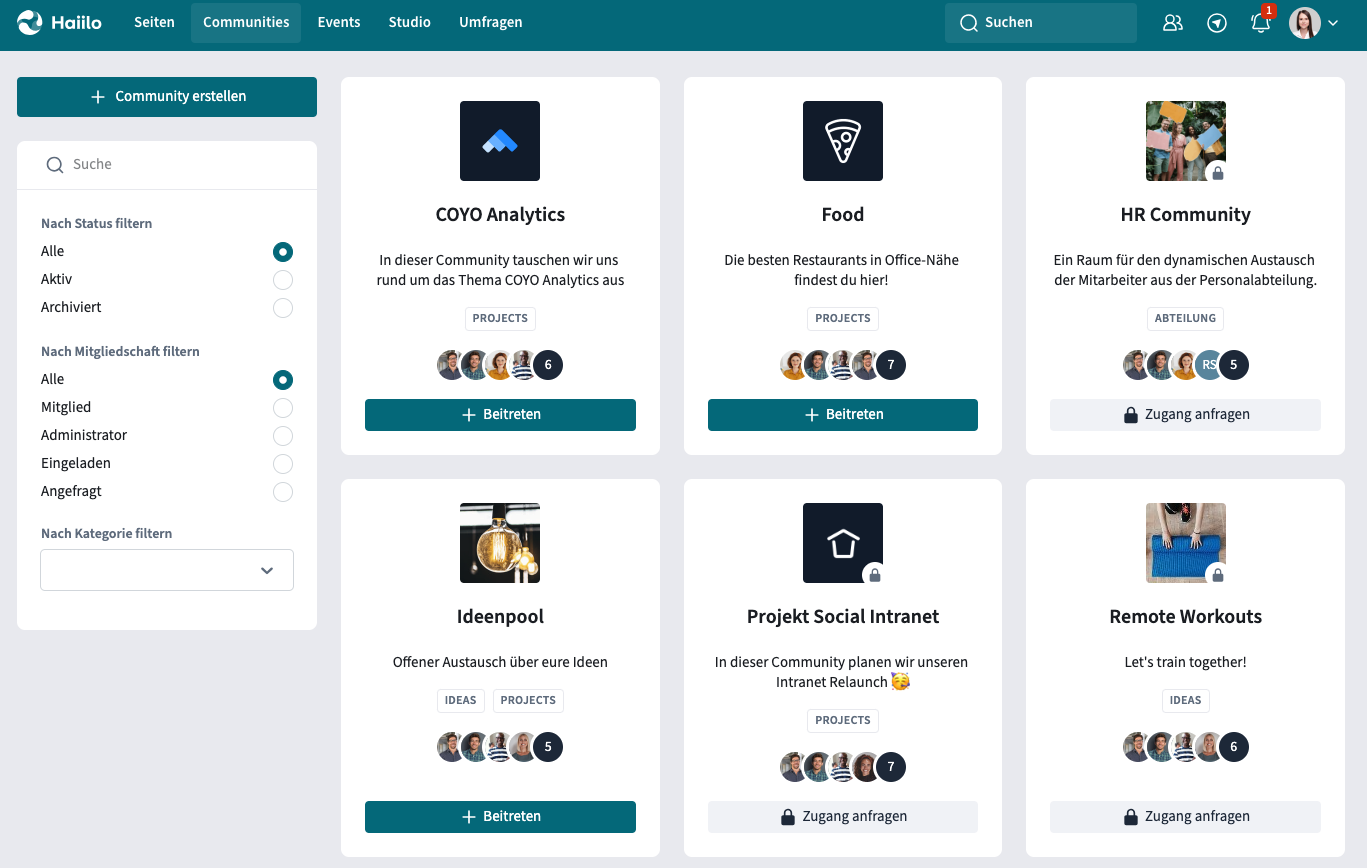This screenshot has height=868, width=1367.
Task: Open the notifications bell icon
Action: coord(1260,23)
